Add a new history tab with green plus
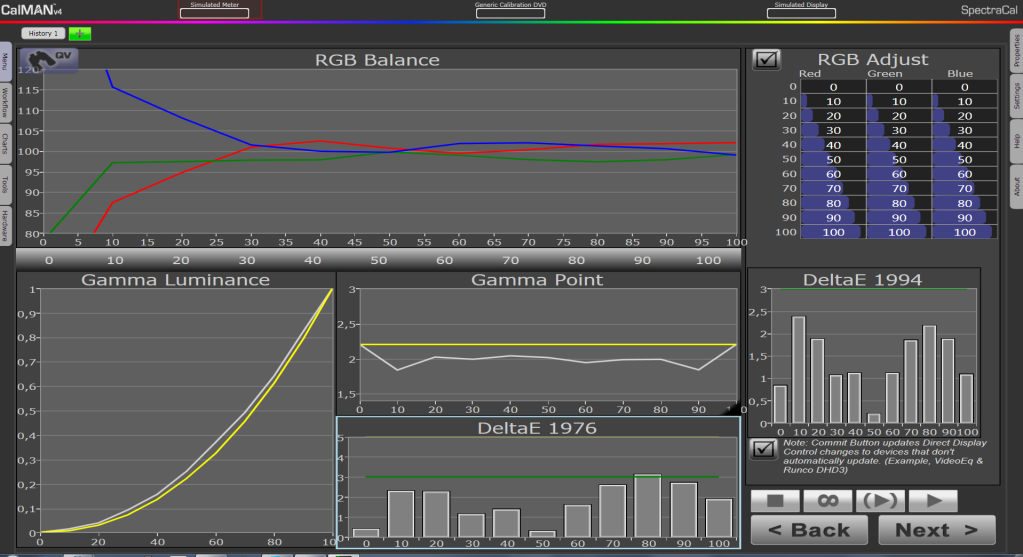Viewport: 1023px width, 557px height. (79, 34)
